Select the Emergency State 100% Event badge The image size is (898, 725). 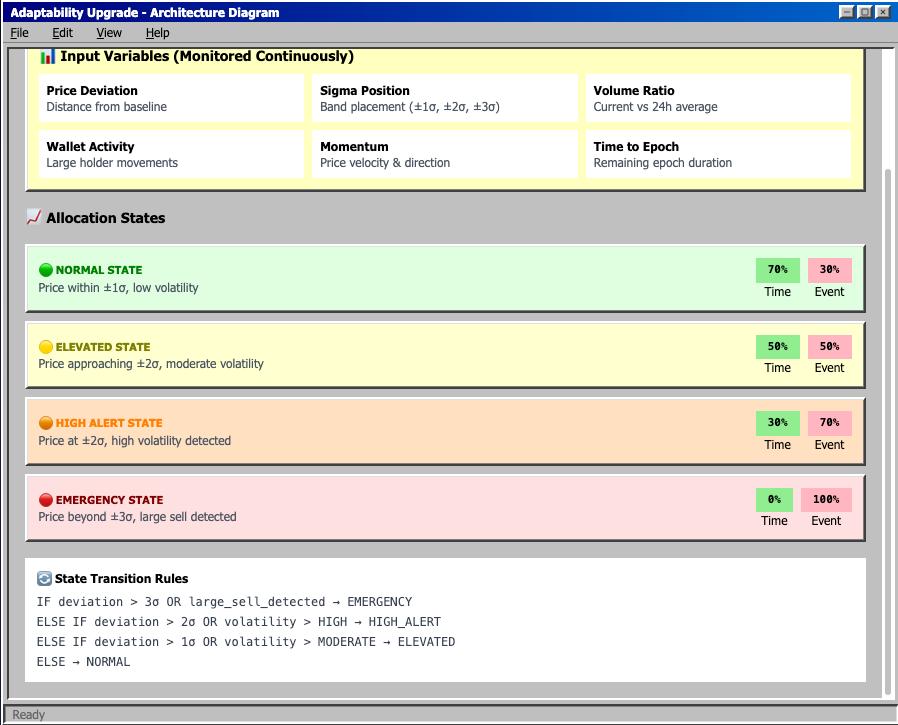[x=826, y=499]
